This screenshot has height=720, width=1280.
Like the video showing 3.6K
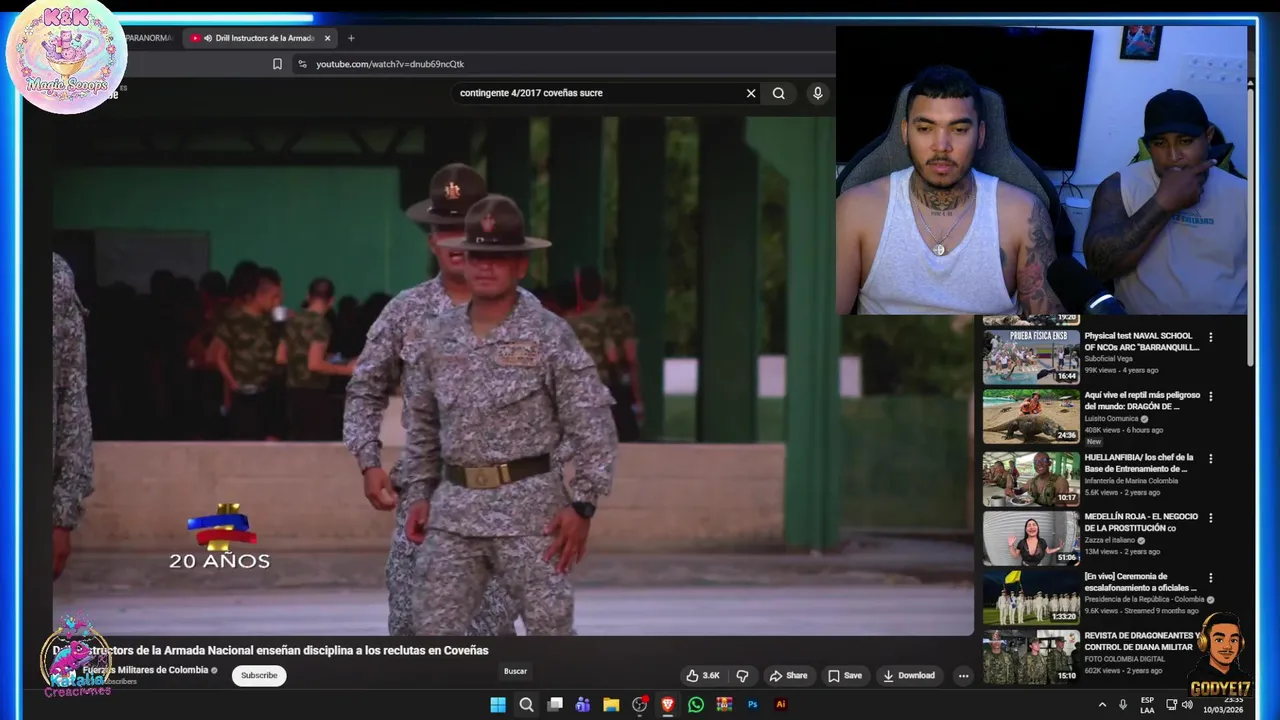click(x=703, y=676)
